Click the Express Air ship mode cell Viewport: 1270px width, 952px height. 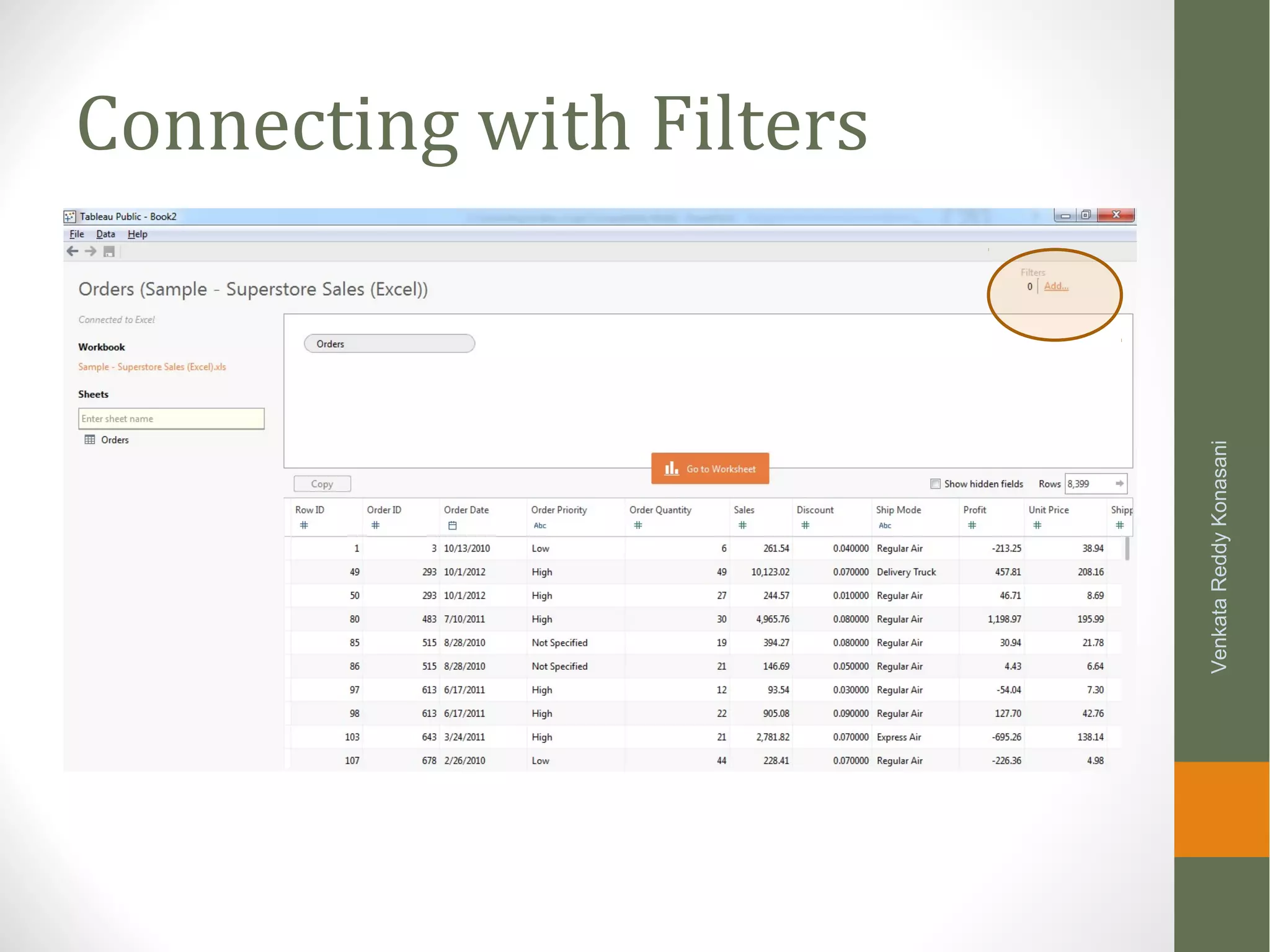899,737
